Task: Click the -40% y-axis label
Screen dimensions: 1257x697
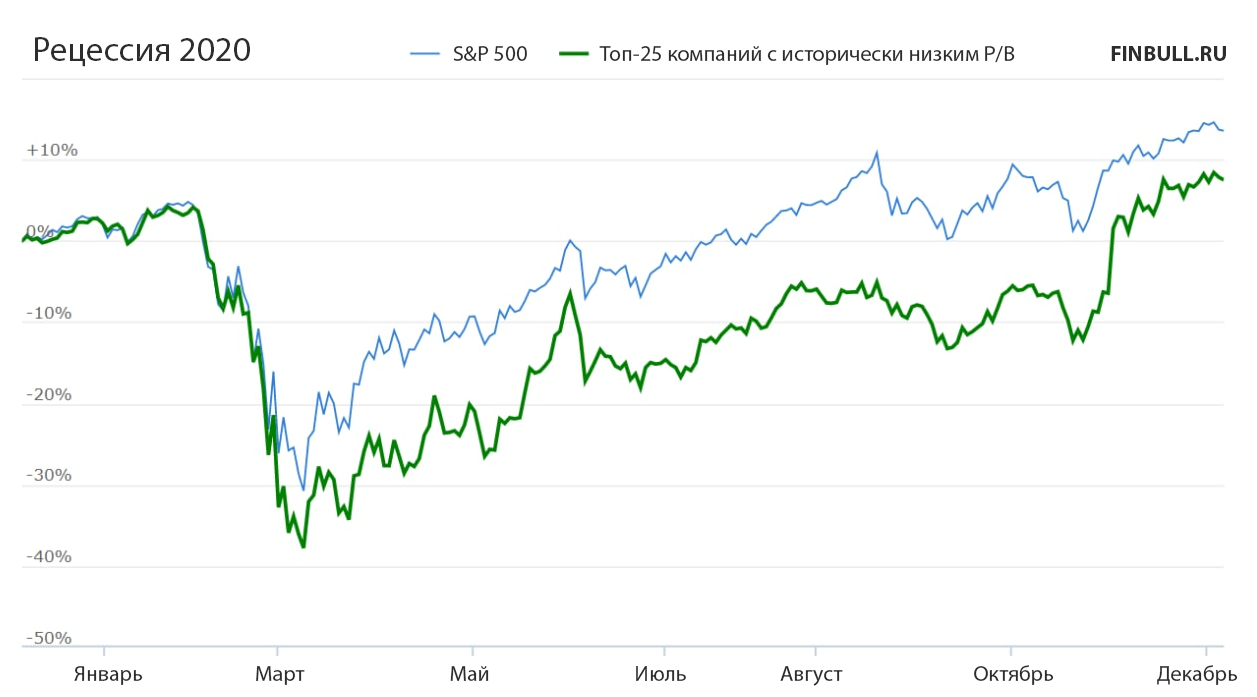Action: [x=49, y=557]
